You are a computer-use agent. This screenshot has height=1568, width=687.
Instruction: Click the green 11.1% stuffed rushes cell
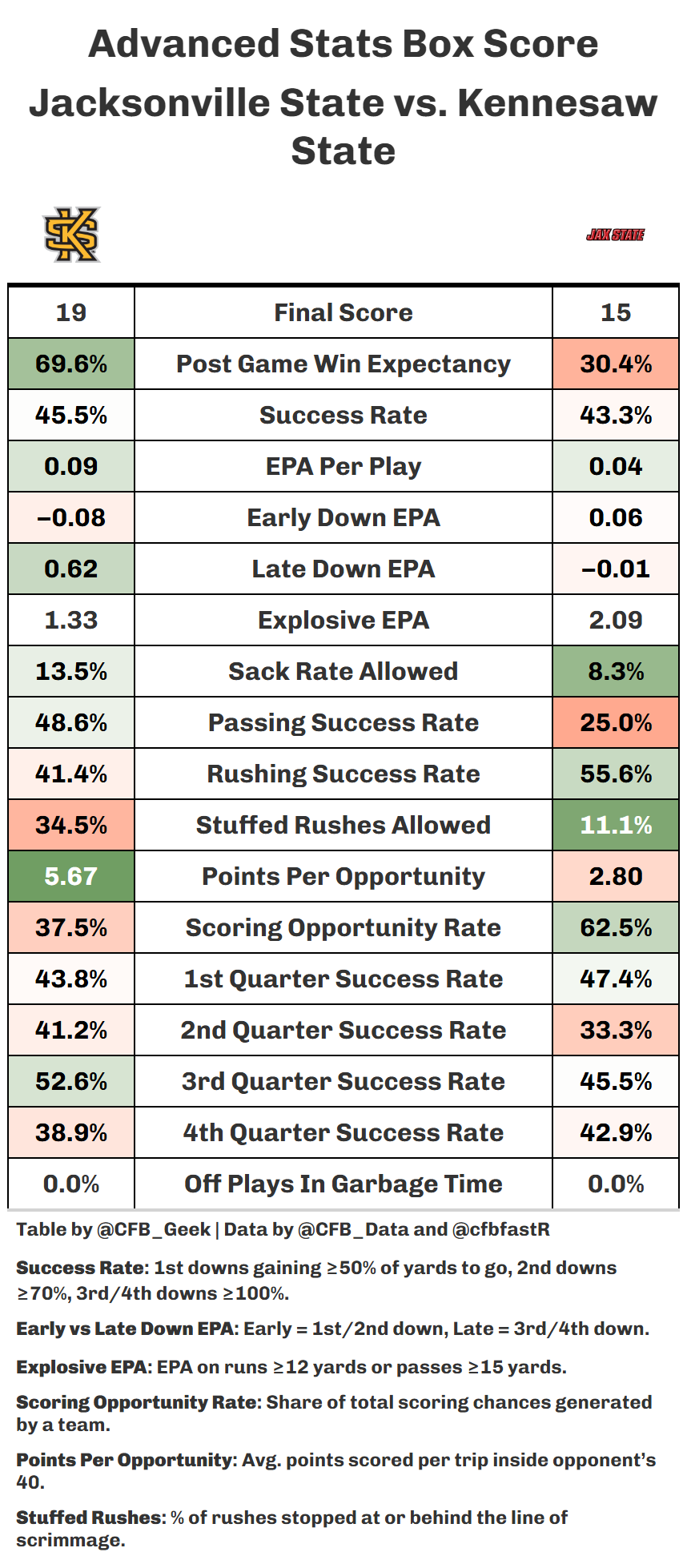[x=615, y=825]
